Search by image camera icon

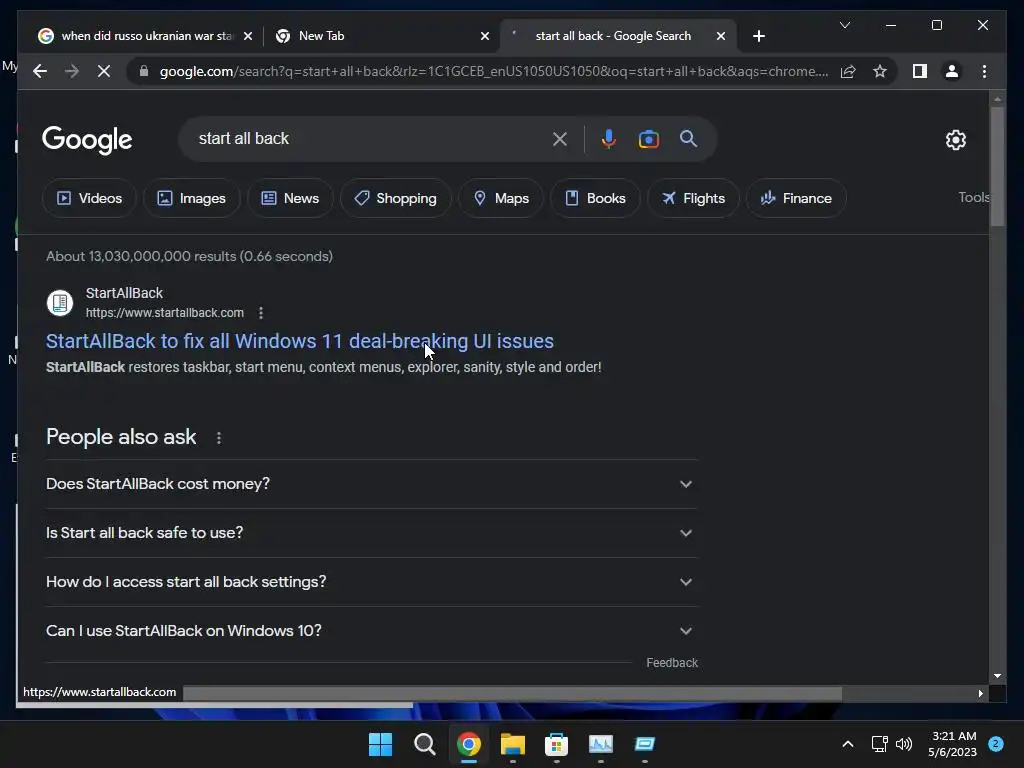point(648,139)
